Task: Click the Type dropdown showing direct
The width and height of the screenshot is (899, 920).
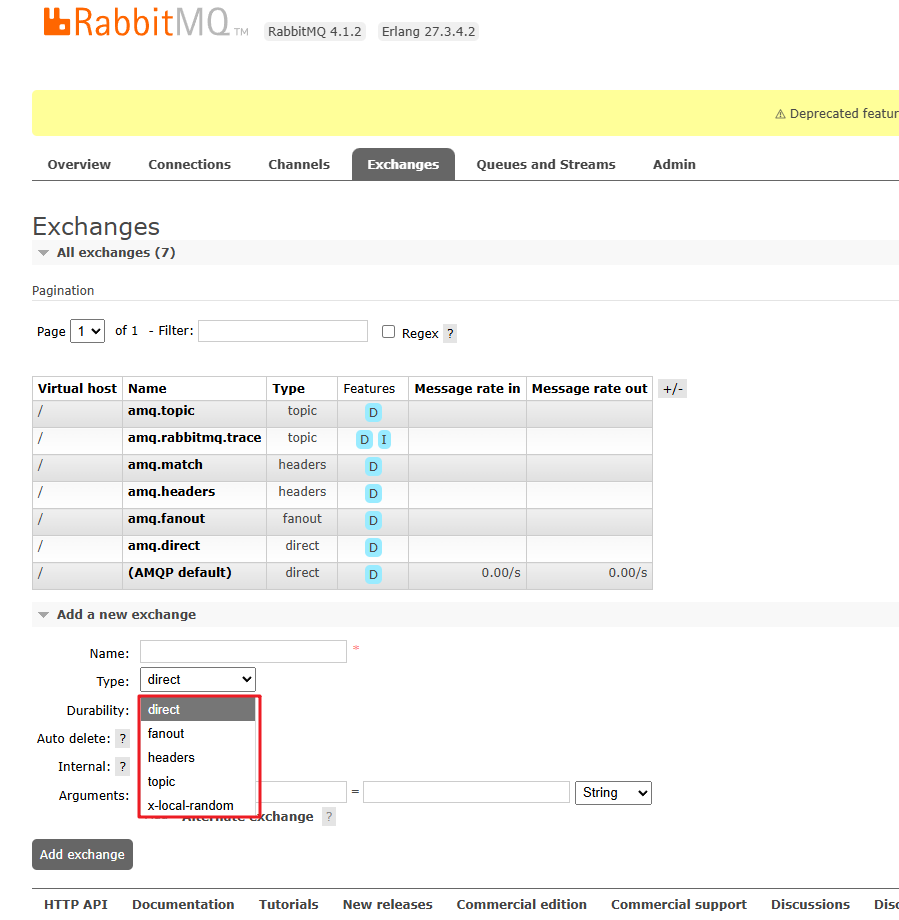Action: point(198,679)
